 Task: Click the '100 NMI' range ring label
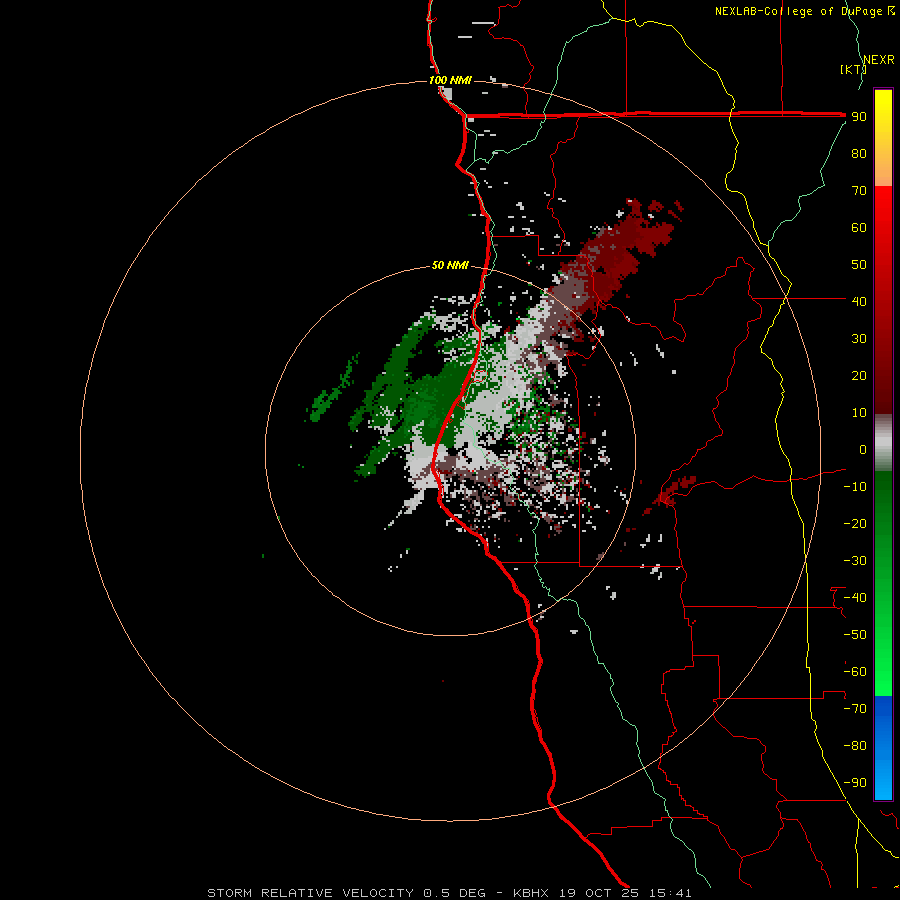click(450, 80)
